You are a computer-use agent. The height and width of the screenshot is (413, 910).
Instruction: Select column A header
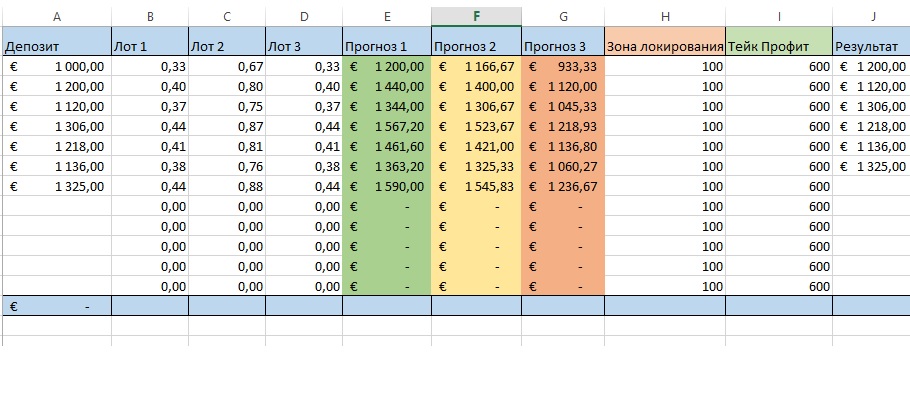[57, 17]
